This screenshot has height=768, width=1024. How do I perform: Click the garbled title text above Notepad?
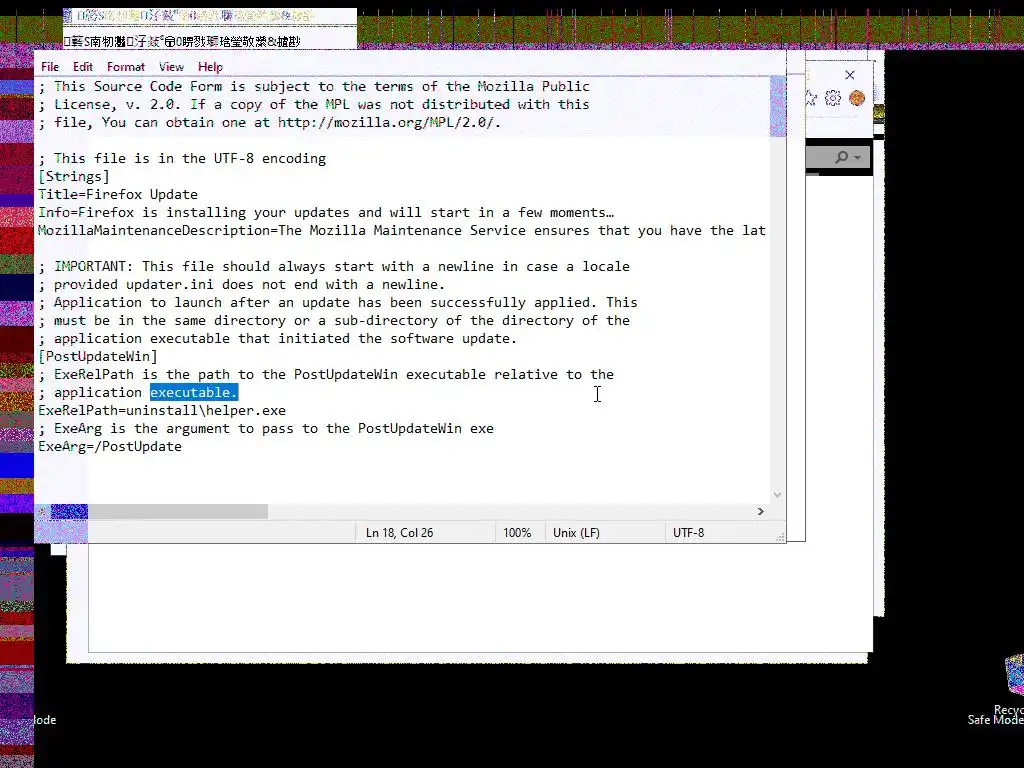pos(182,42)
